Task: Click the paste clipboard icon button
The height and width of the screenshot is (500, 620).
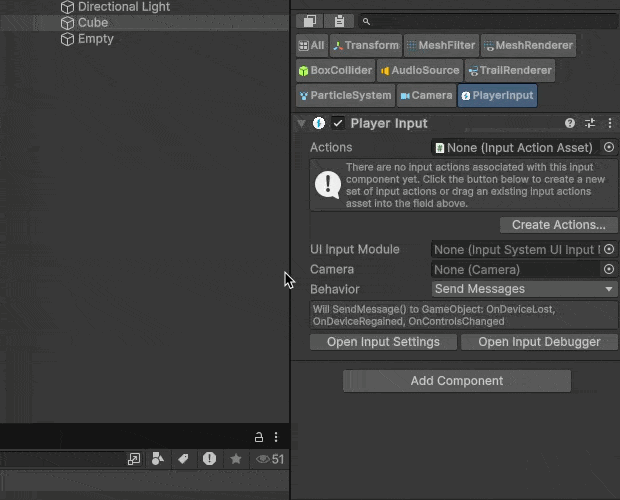Action: [x=340, y=21]
